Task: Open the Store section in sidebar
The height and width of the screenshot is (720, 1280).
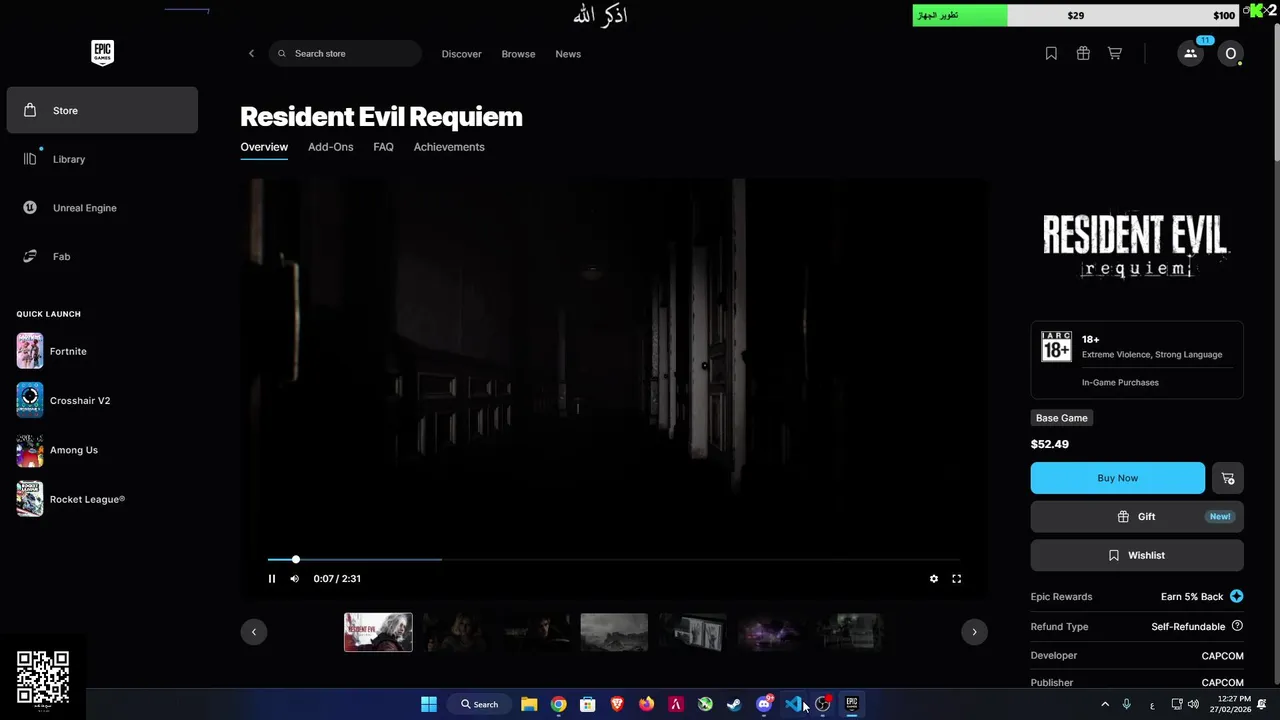Action: click(102, 110)
